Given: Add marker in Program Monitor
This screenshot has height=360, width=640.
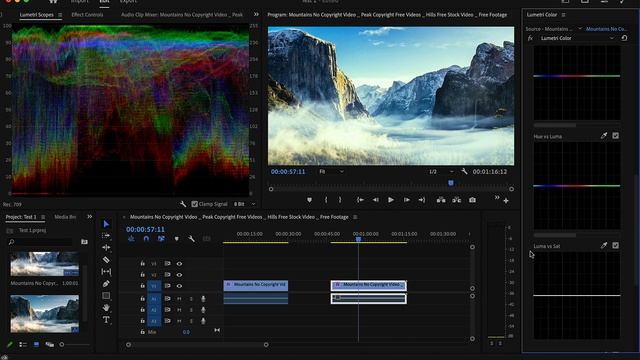Looking at the screenshot, I should click(x=309, y=200).
